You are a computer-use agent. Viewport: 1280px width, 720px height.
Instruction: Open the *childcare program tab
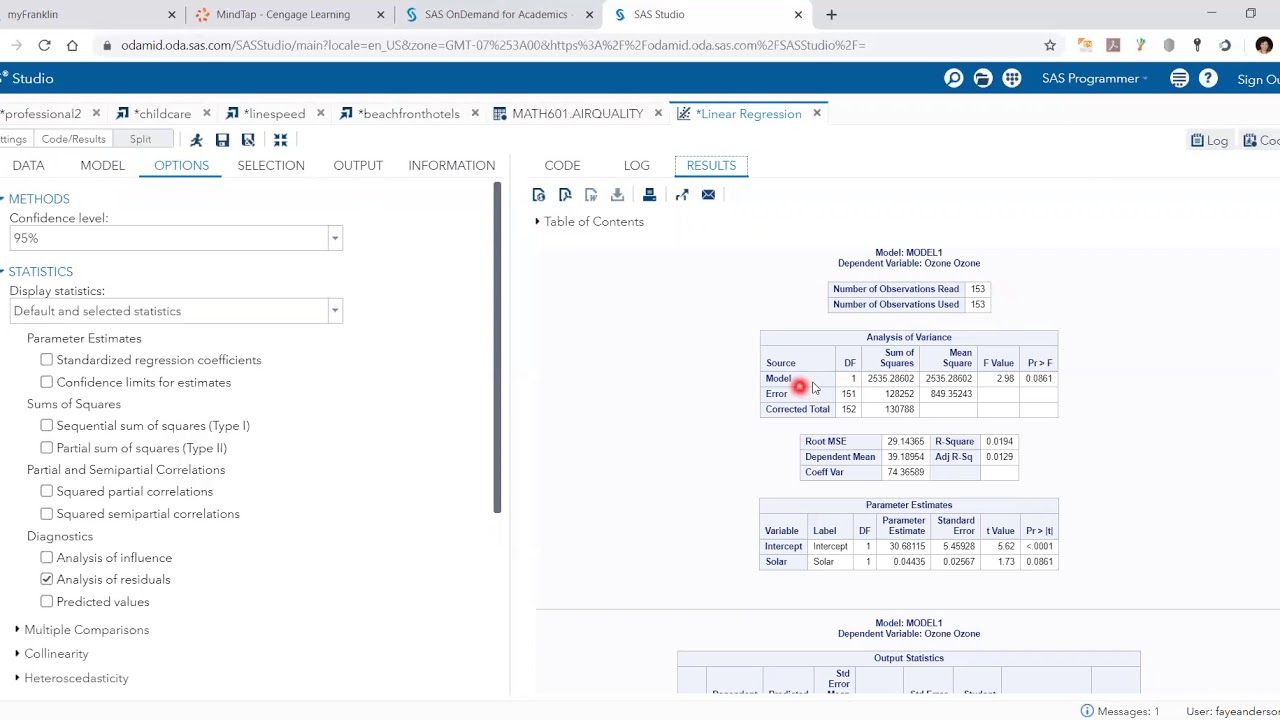coord(162,114)
